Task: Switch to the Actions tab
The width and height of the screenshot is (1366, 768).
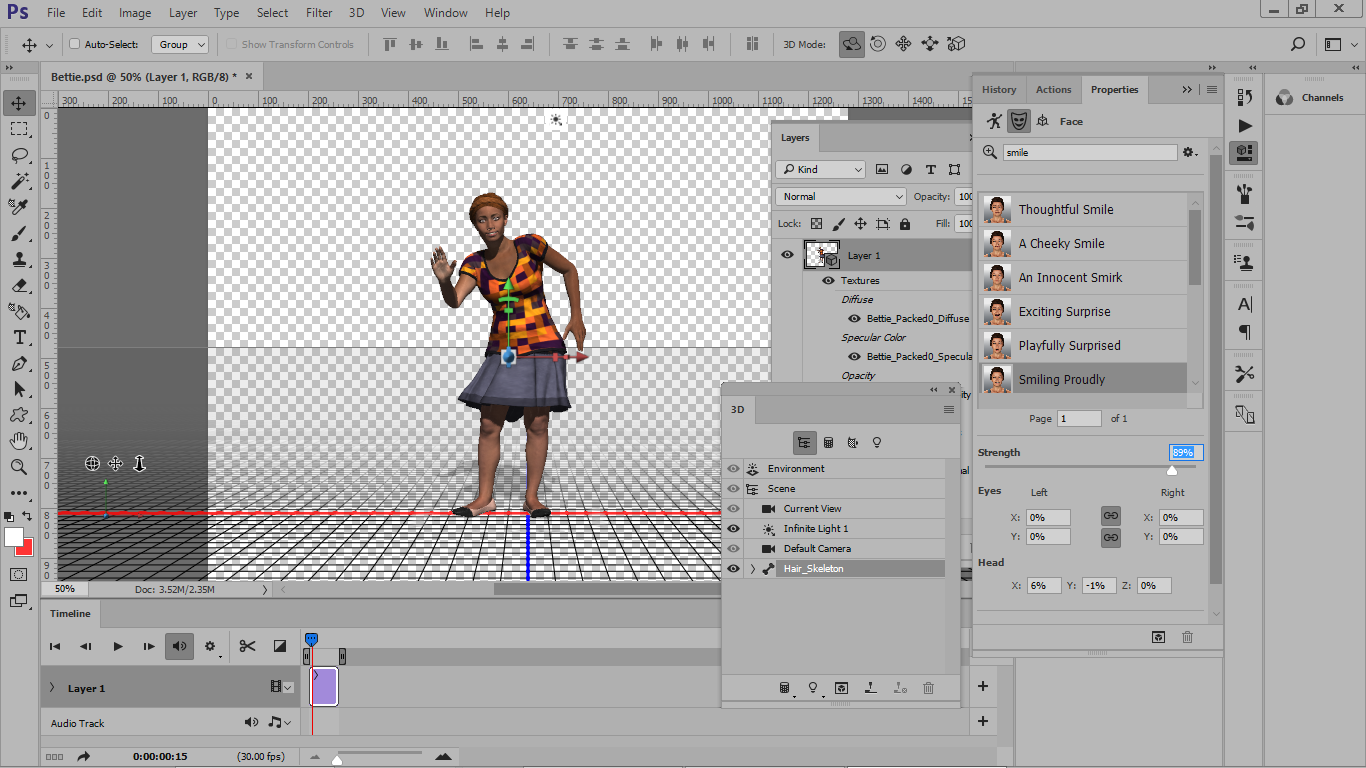Action: pos(1053,89)
